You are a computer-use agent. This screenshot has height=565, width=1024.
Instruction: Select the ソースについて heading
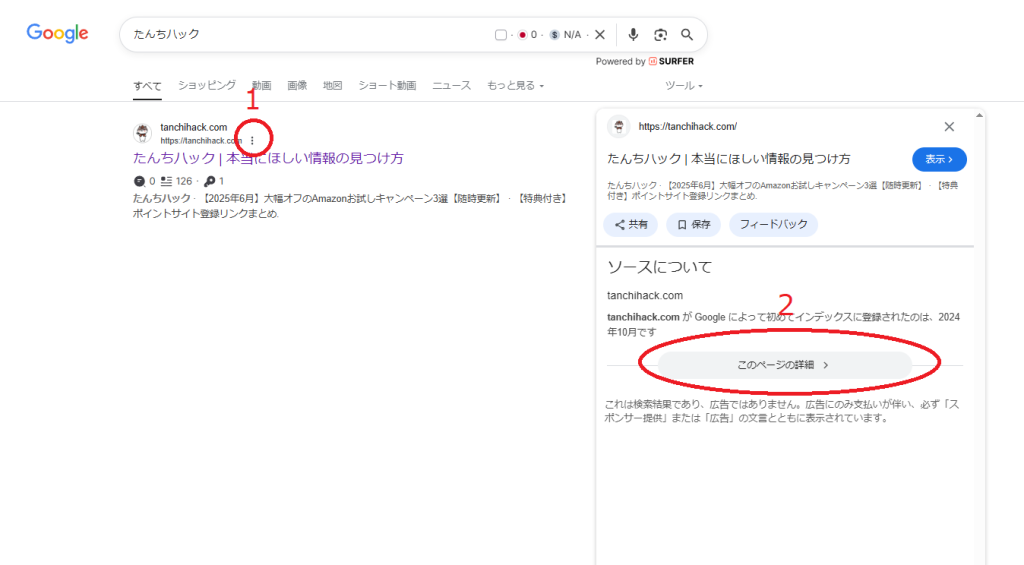[x=659, y=266]
